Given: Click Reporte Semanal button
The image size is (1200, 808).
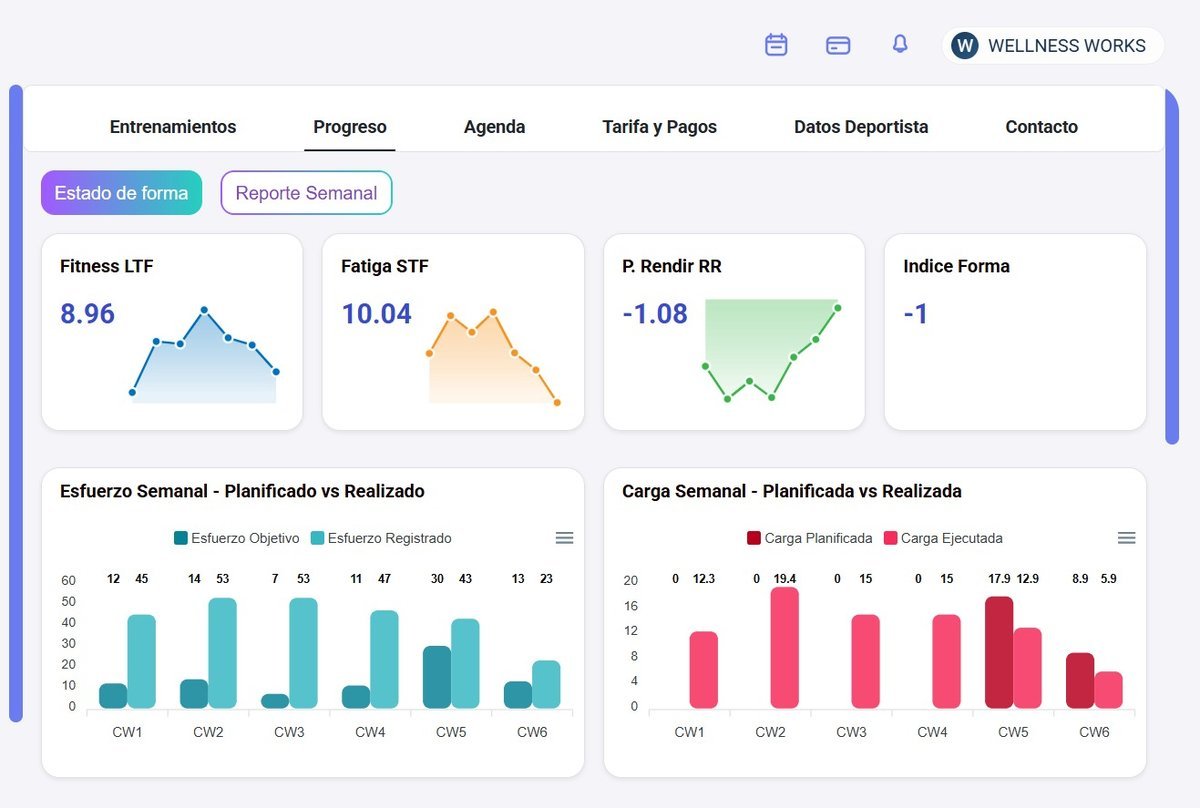Looking at the screenshot, I should [306, 193].
